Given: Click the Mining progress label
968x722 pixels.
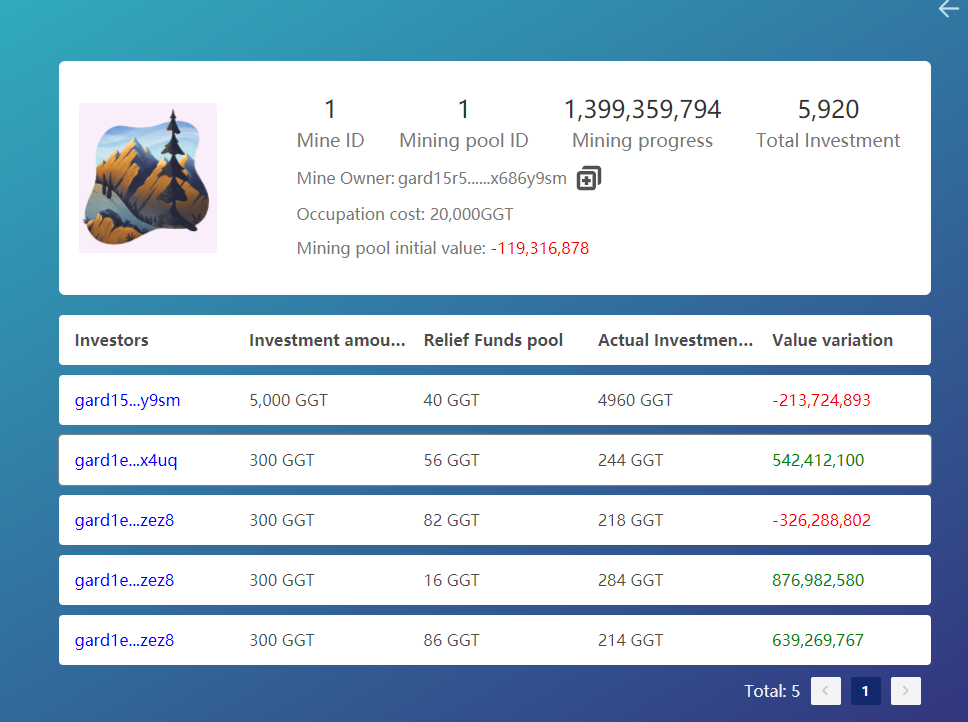Looking at the screenshot, I should point(643,141).
